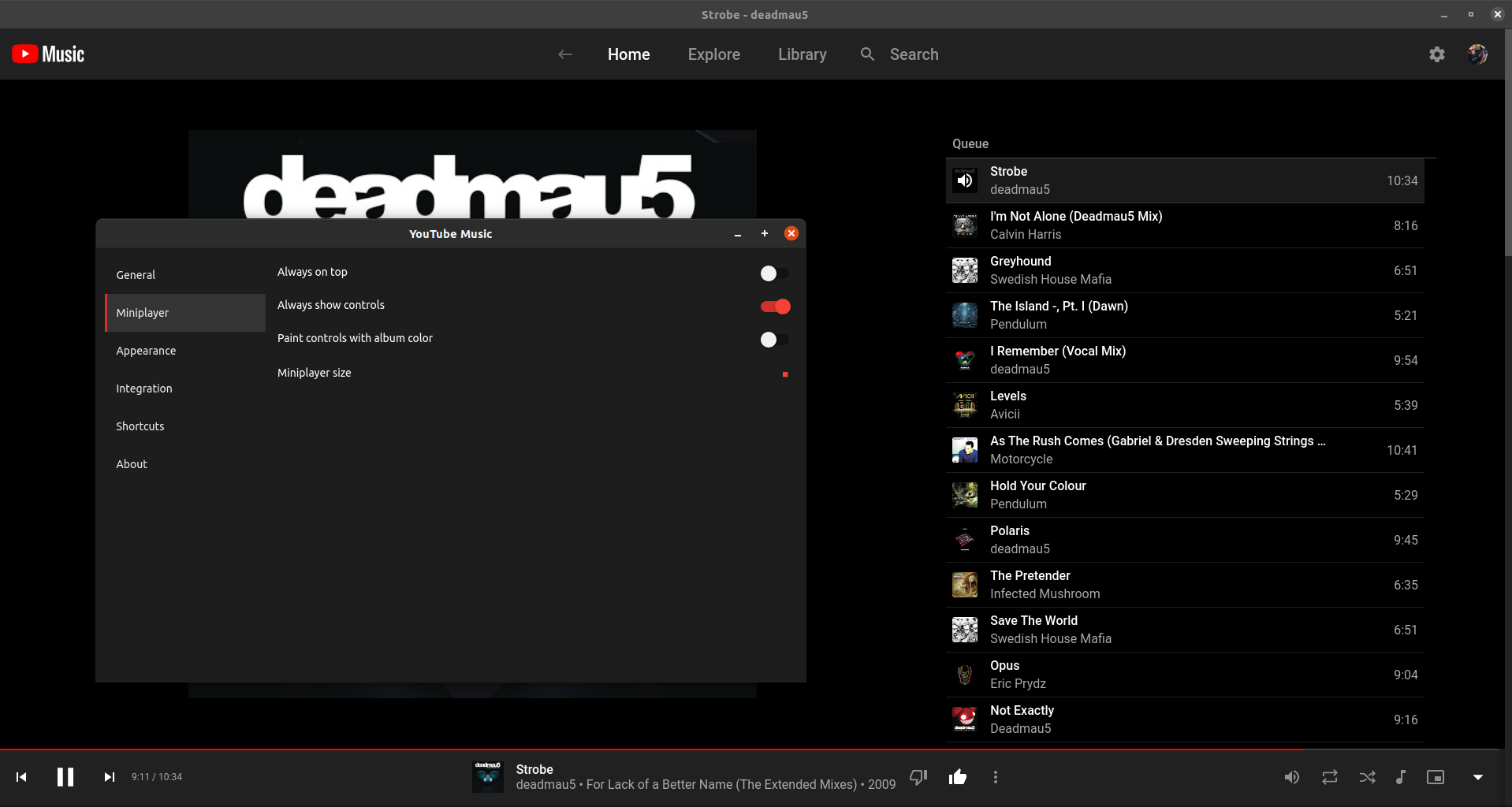Open Integration settings section
Screen dimensions: 1512x807
185,389
